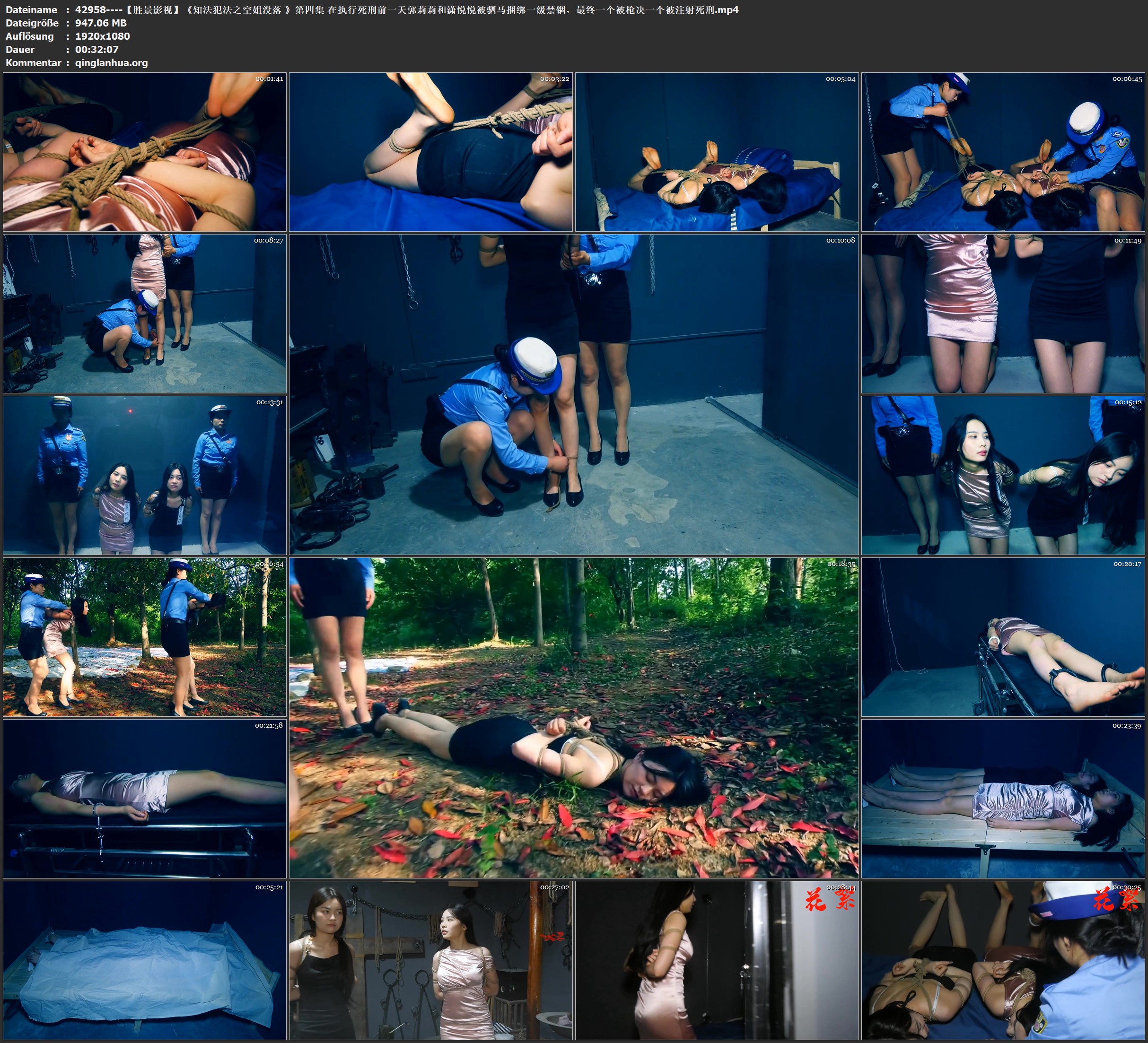The height and width of the screenshot is (1043, 1148).
Task: Open the frame timestamped 00:28:44
Action: tap(716, 960)
